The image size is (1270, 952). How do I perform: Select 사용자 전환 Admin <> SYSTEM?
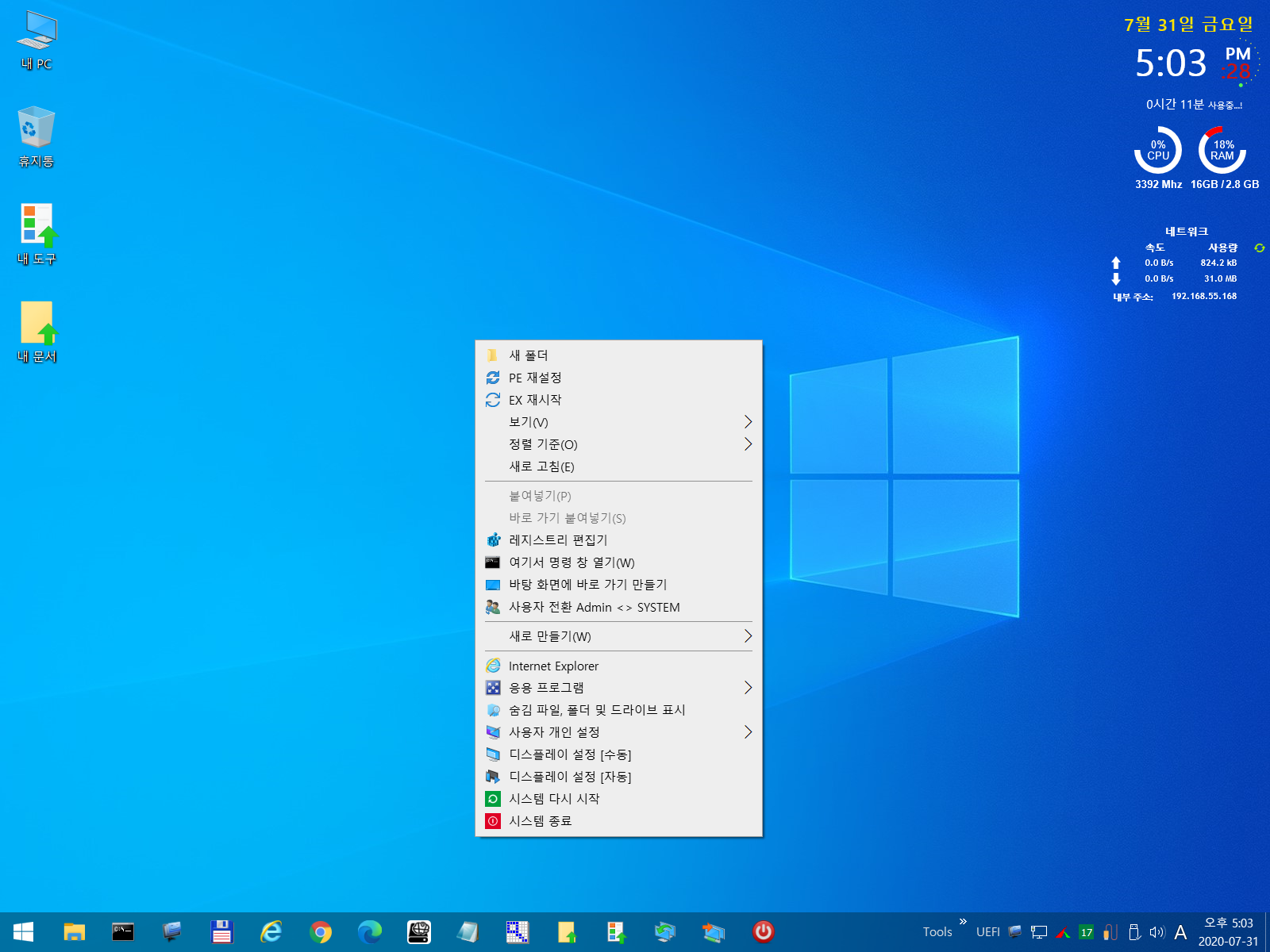click(x=618, y=608)
